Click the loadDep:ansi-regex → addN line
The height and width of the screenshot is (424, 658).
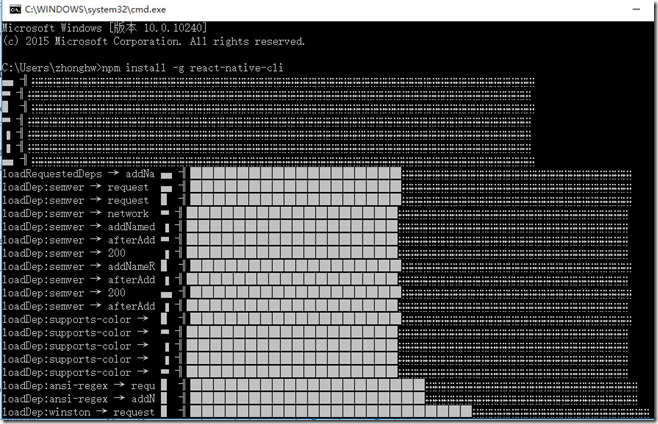pos(78,399)
